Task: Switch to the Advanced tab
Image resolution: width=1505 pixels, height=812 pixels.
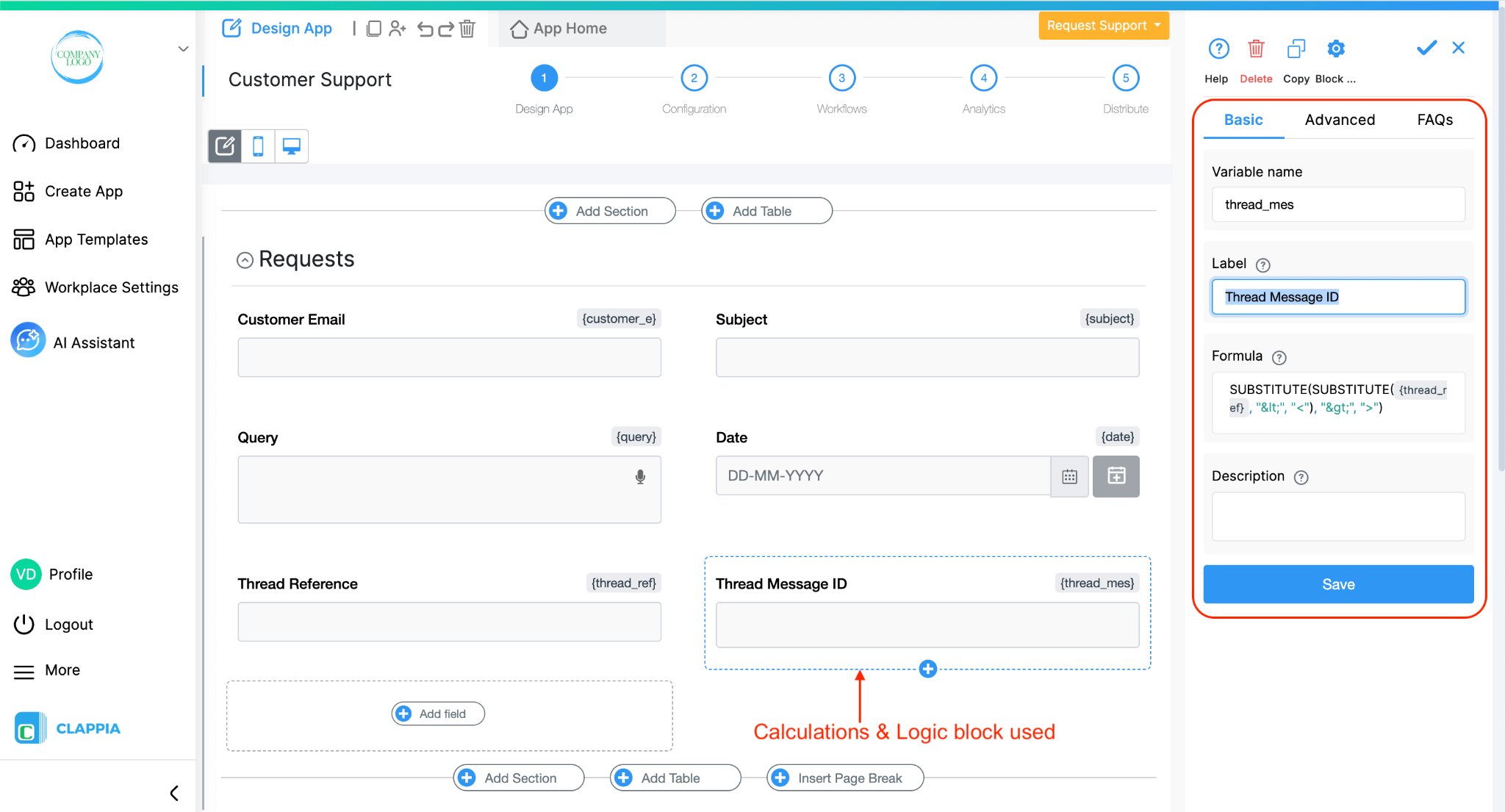Action: [x=1339, y=120]
